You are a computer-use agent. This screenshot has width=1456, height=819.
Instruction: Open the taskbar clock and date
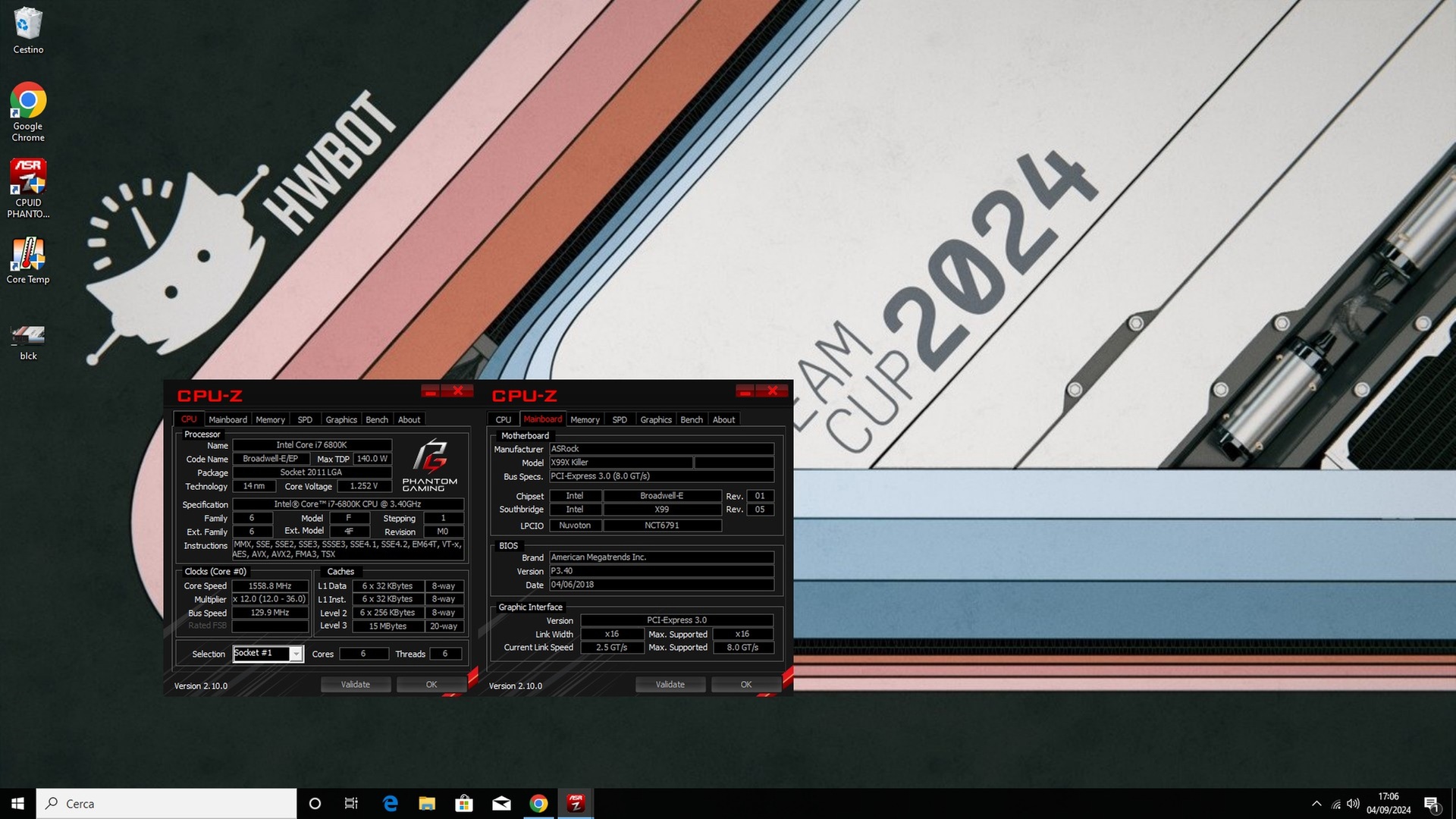1389,803
